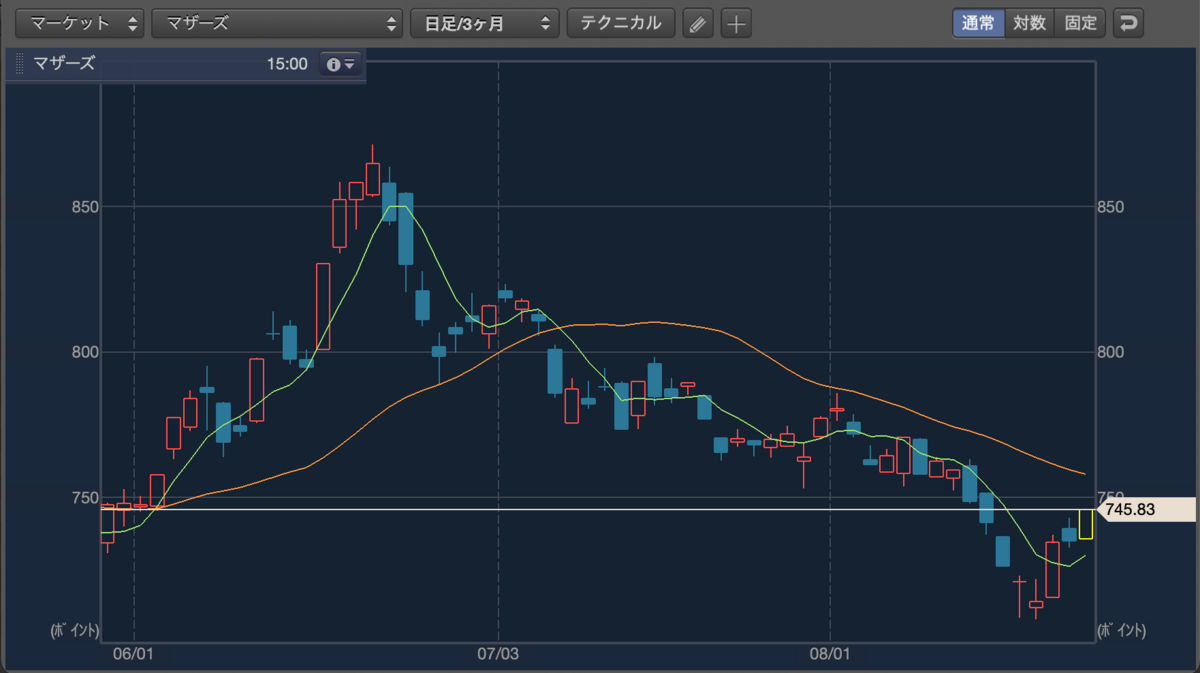Click the マザーズ panel title
The height and width of the screenshot is (673, 1200).
[64, 64]
